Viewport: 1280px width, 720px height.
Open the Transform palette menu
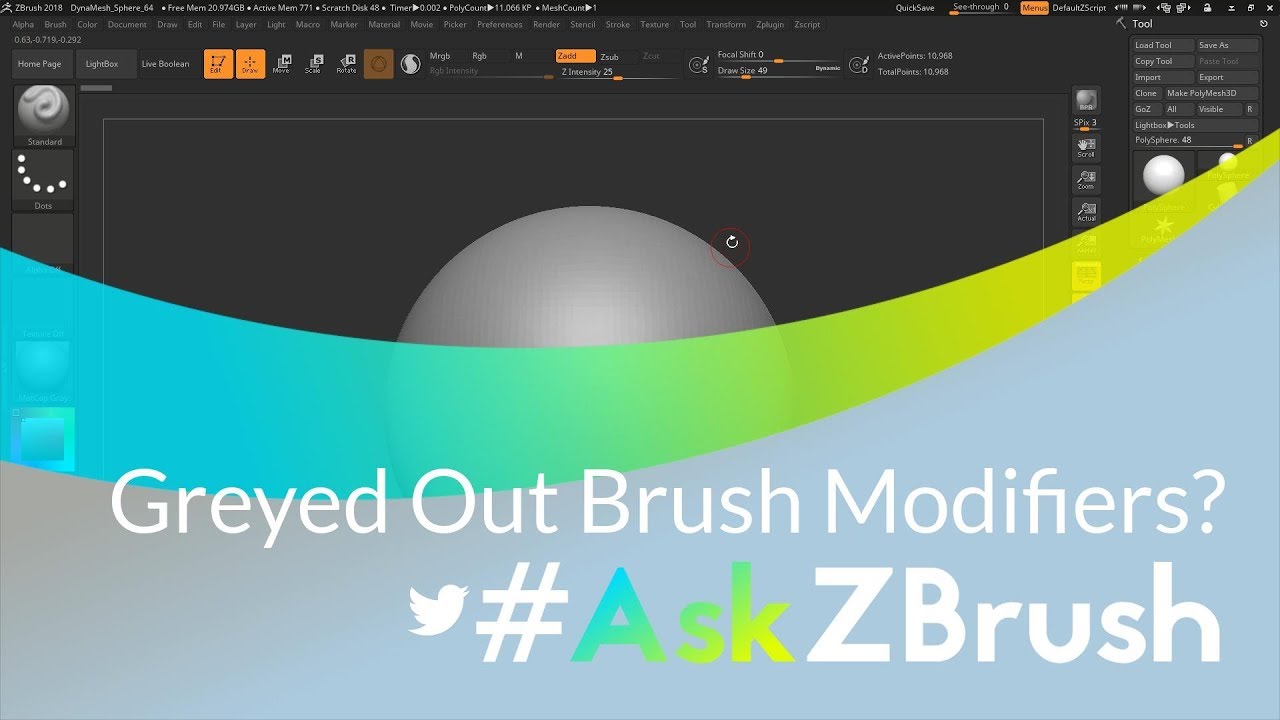tap(726, 24)
